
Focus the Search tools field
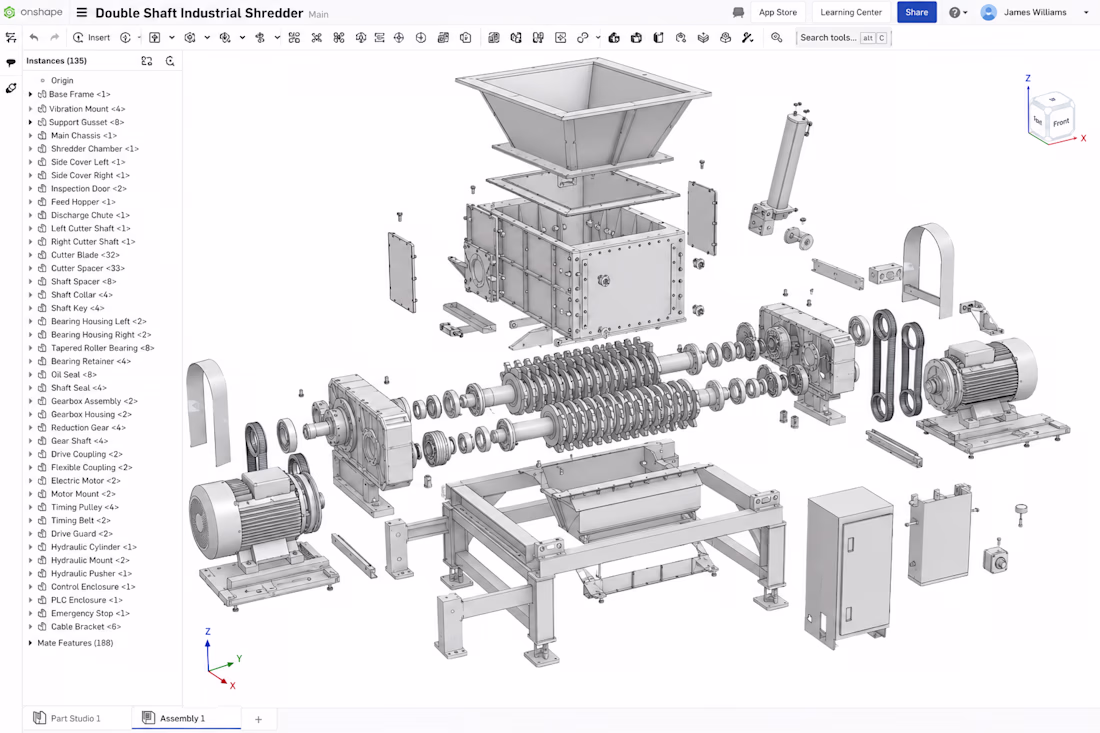coord(843,38)
